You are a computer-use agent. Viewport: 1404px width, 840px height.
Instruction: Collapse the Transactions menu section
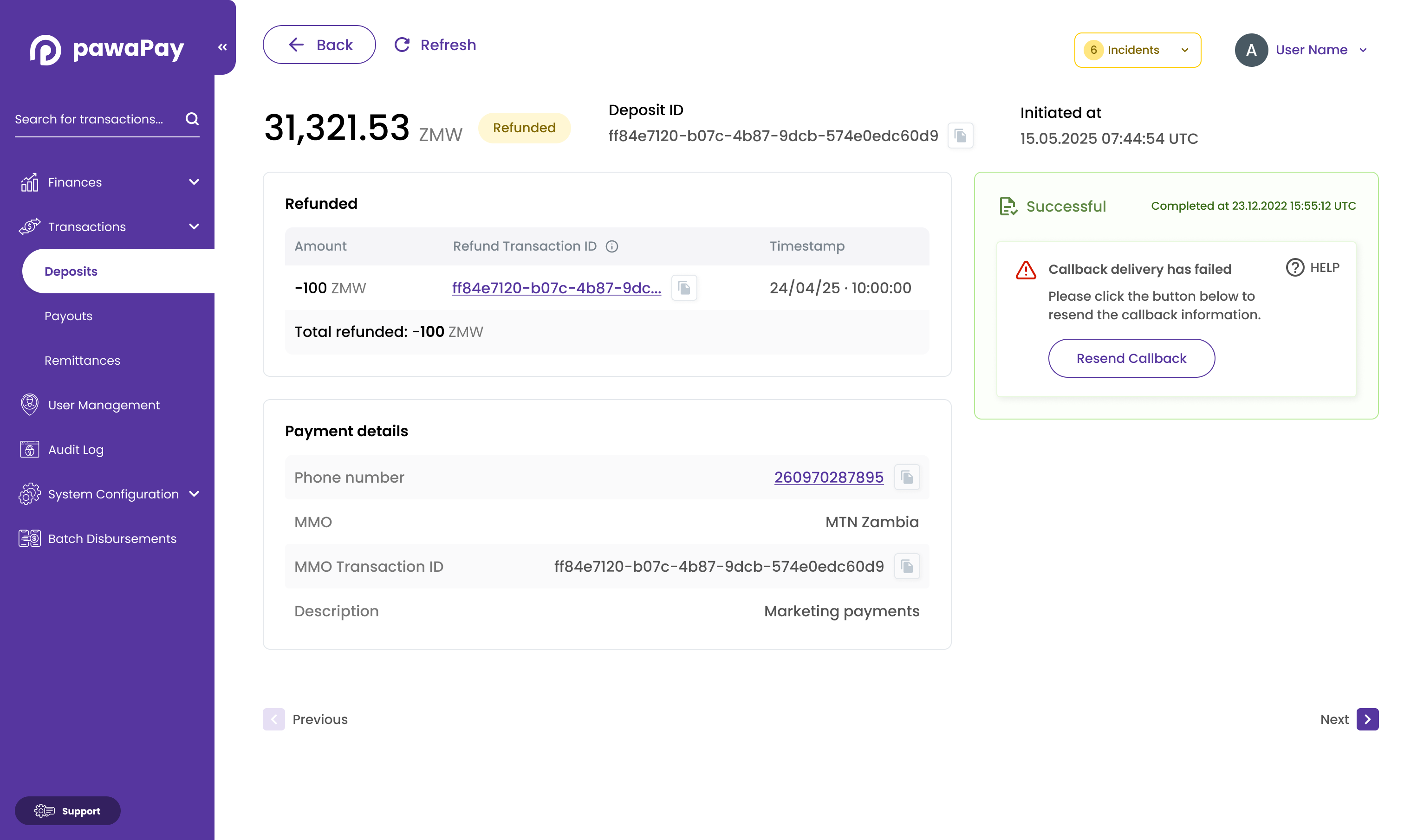(x=194, y=227)
